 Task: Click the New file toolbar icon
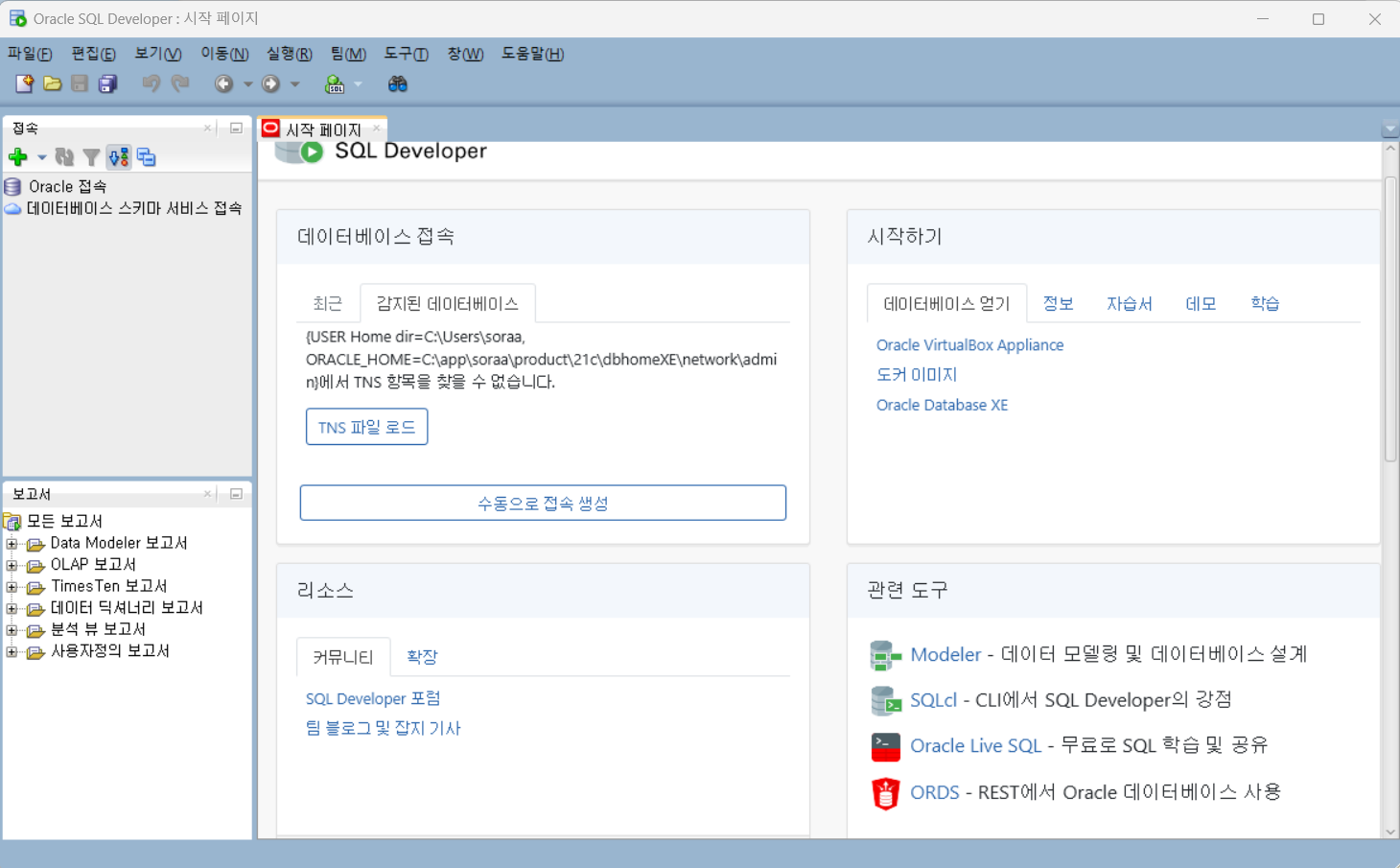24,83
